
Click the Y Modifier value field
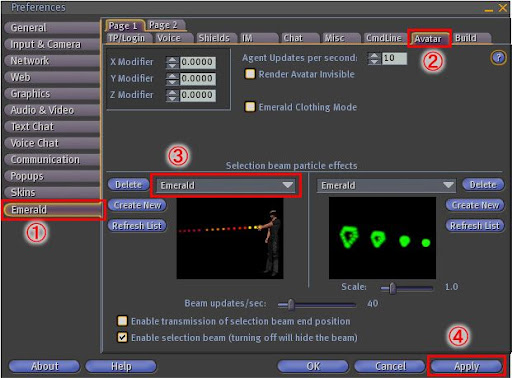click(x=198, y=79)
